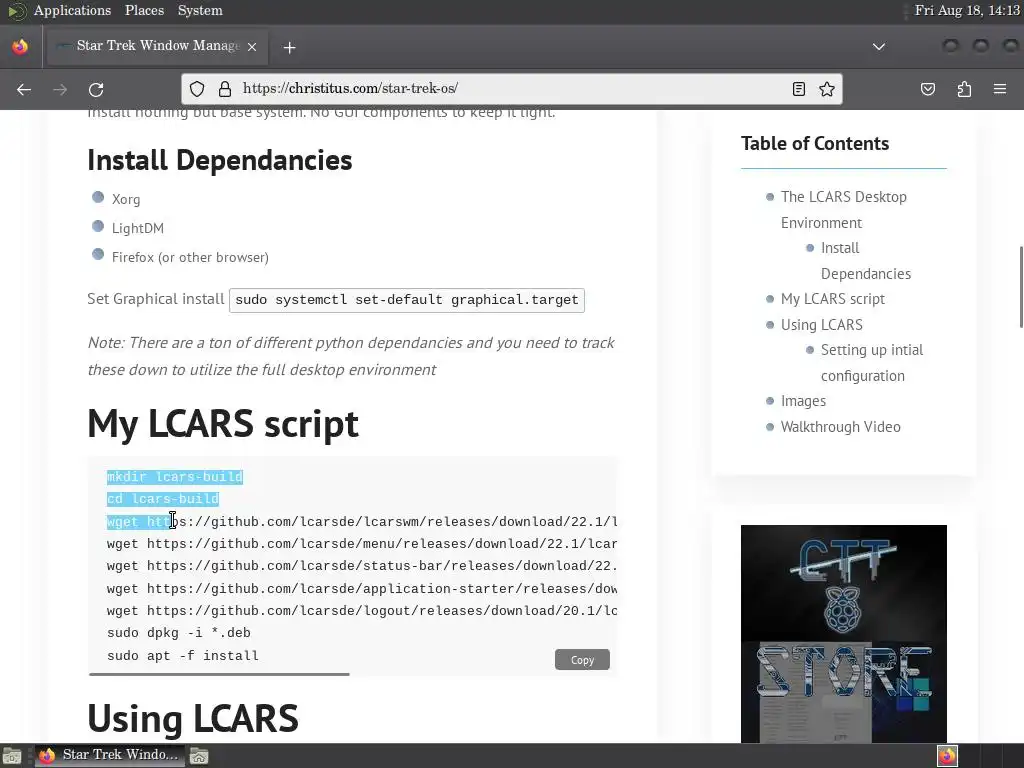Click the wget lcarsde/logout line
Viewport: 1024px width, 768px height.
coord(362,611)
